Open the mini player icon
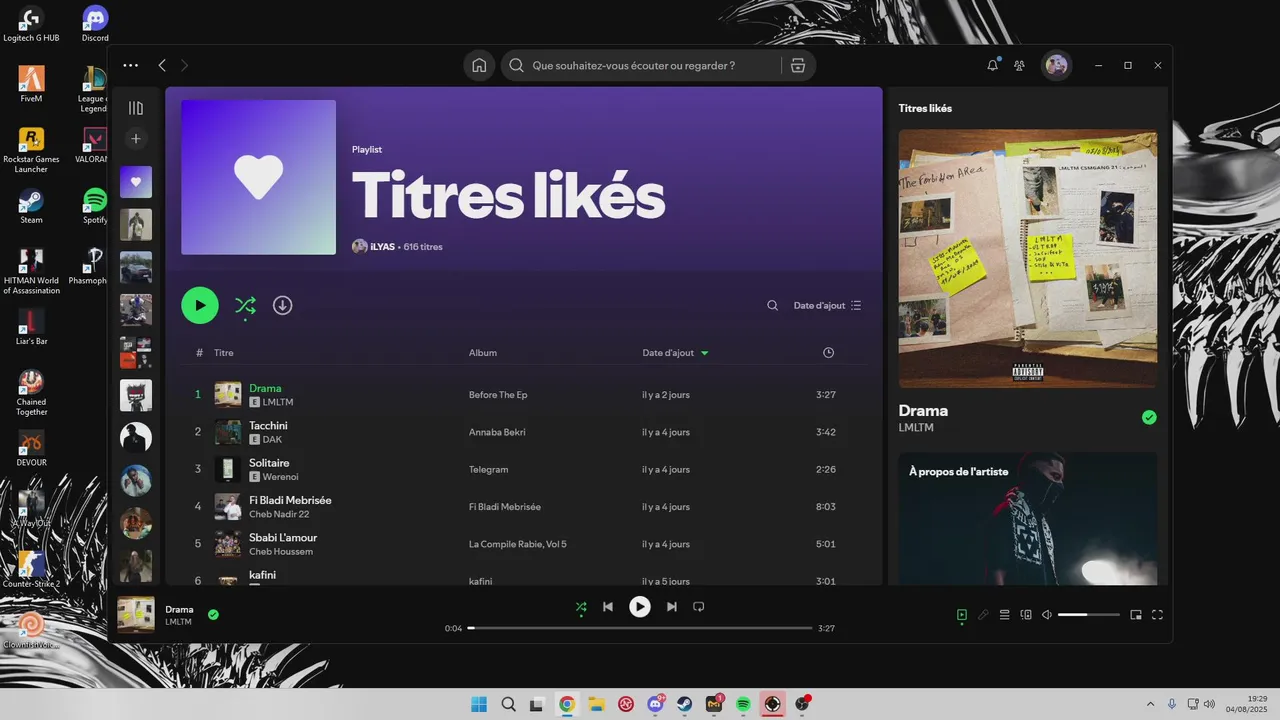1280x720 pixels. click(1136, 614)
